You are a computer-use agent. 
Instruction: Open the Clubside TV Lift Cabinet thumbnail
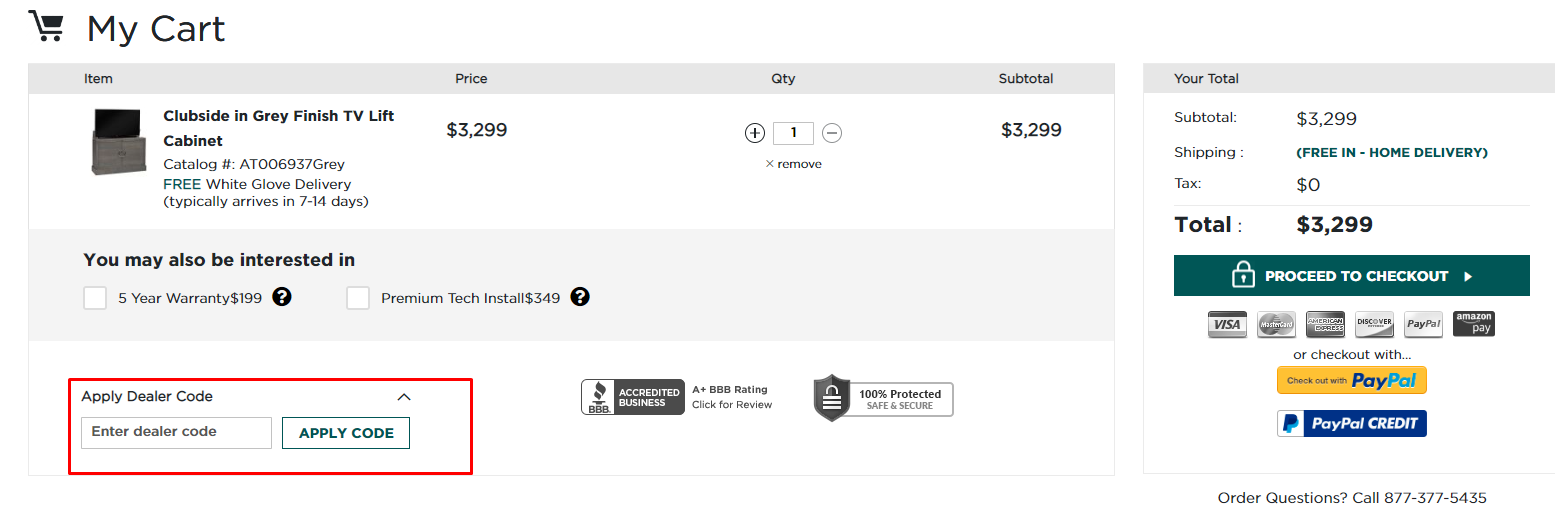(x=119, y=141)
